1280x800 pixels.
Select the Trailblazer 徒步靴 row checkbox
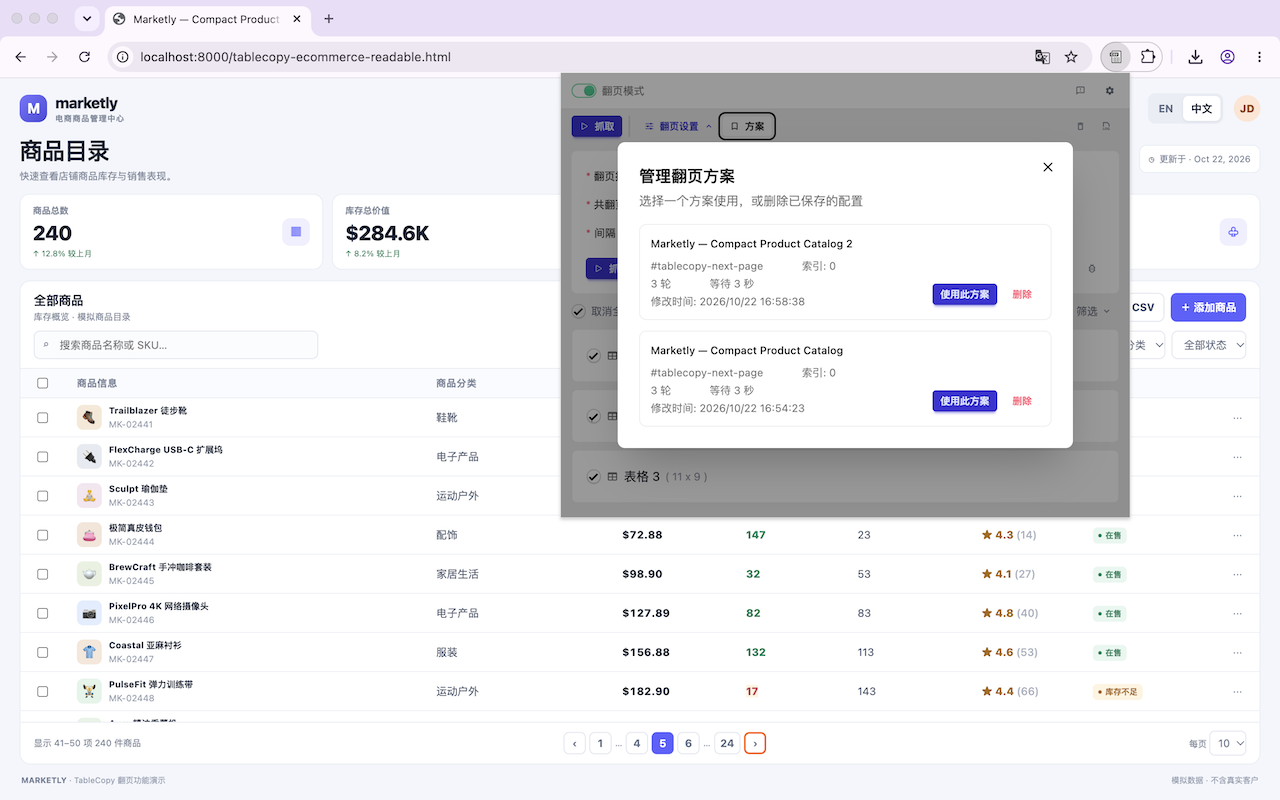click(42, 417)
